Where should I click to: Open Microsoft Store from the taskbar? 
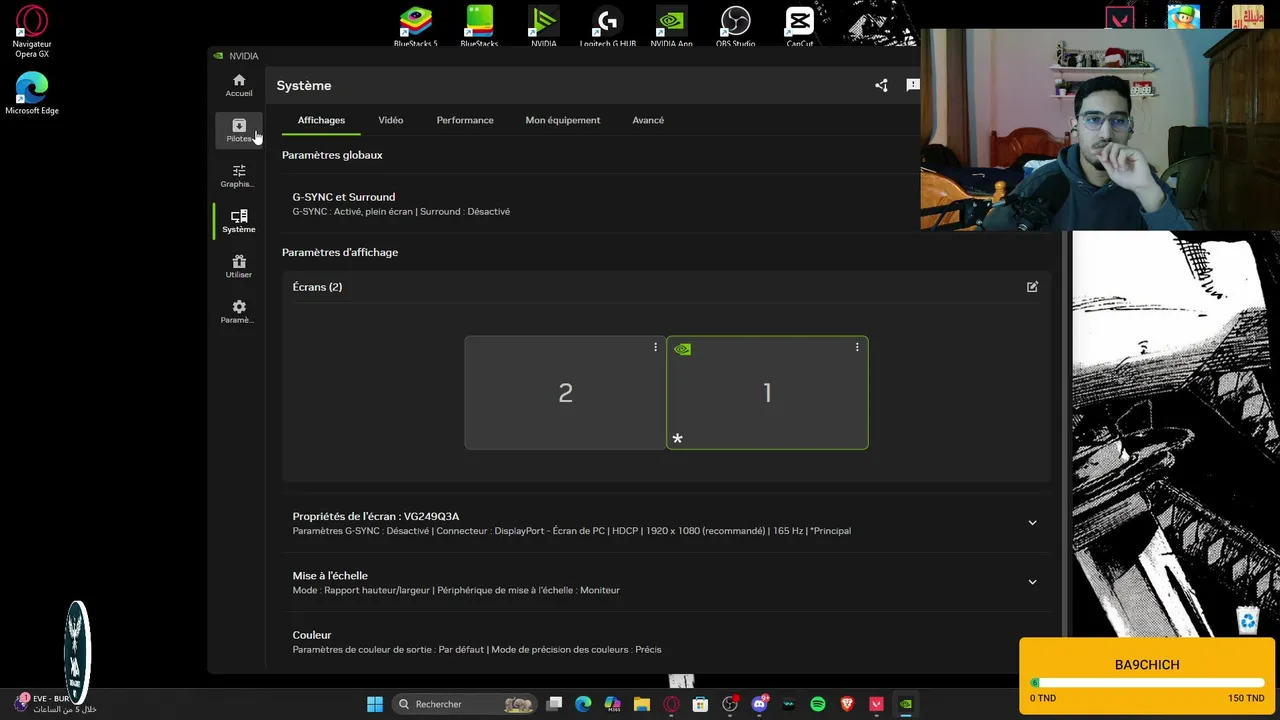click(700, 704)
